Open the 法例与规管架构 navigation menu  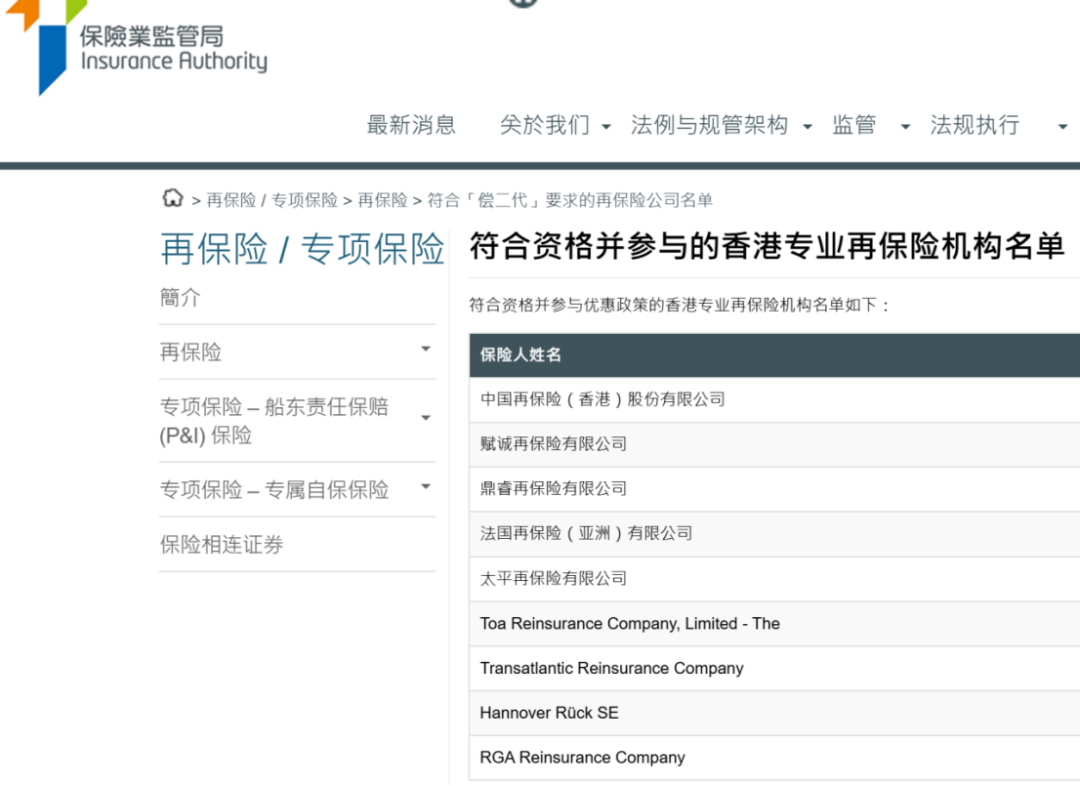[x=709, y=125]
